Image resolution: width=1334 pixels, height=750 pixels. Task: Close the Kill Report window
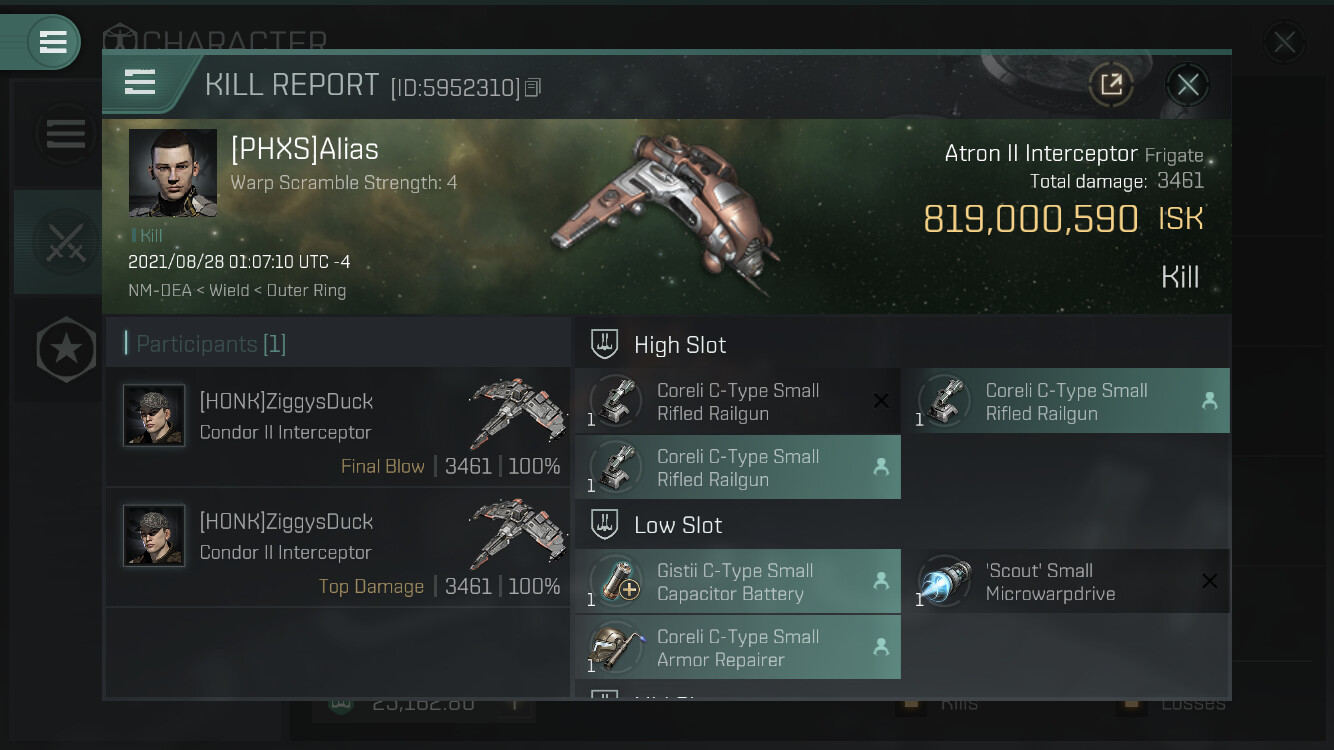1187,85
